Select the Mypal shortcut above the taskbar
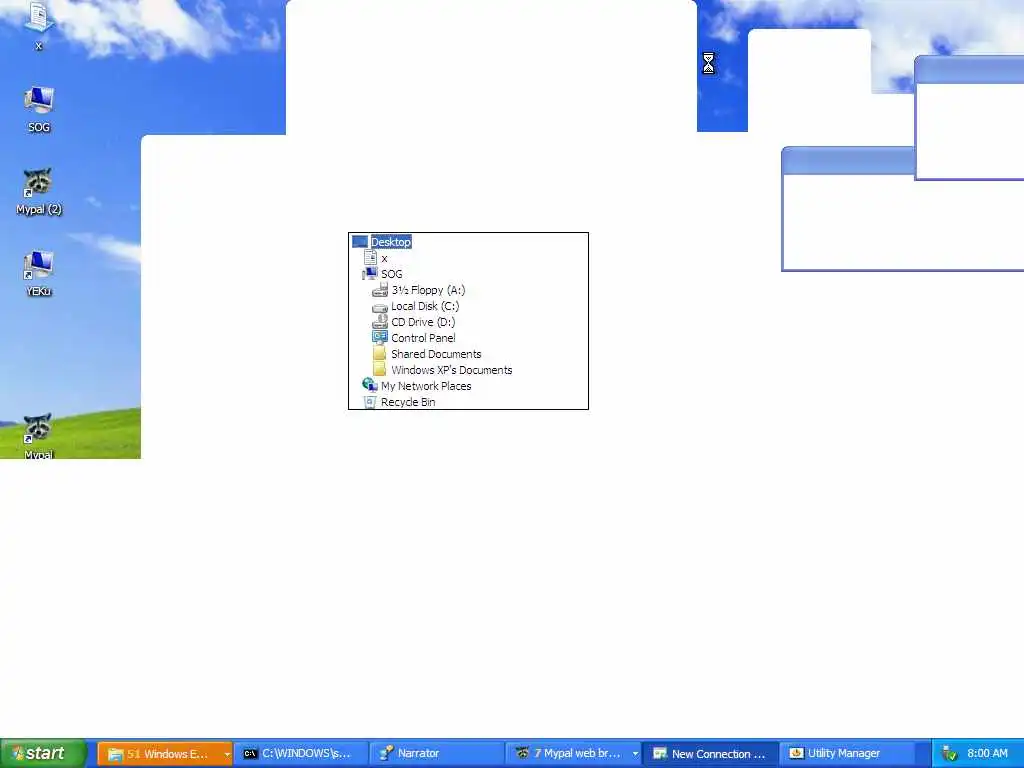Viewport: 1024px width, 768px height. point(39,436)
